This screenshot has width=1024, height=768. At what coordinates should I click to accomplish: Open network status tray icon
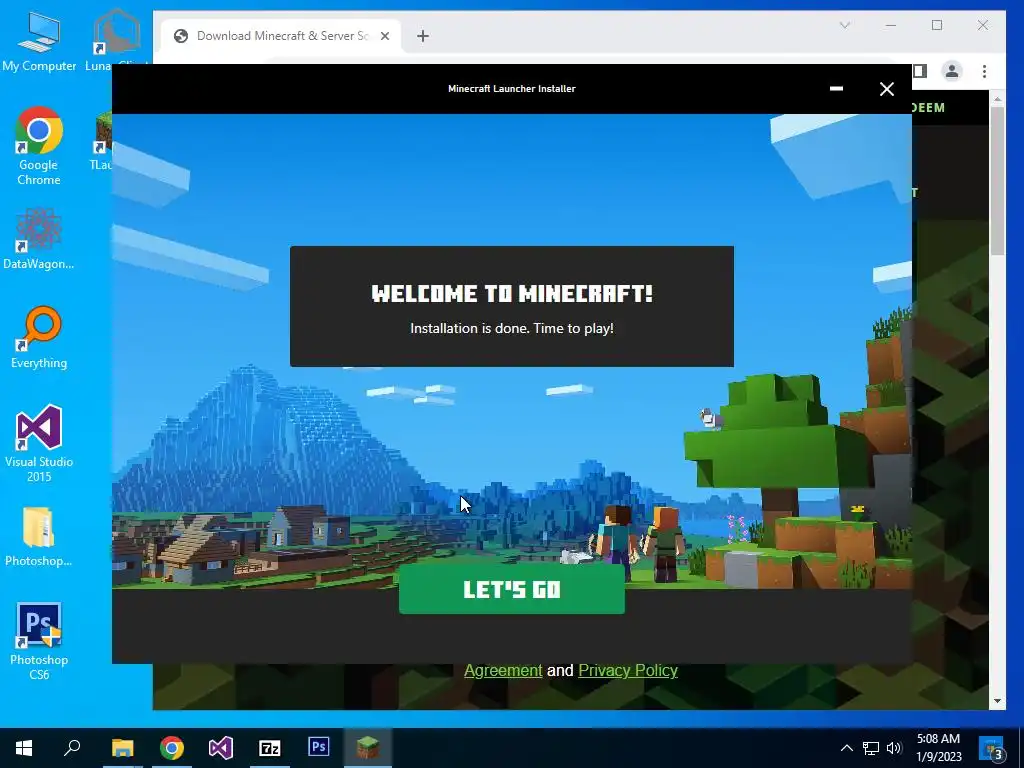click(871, 748)
